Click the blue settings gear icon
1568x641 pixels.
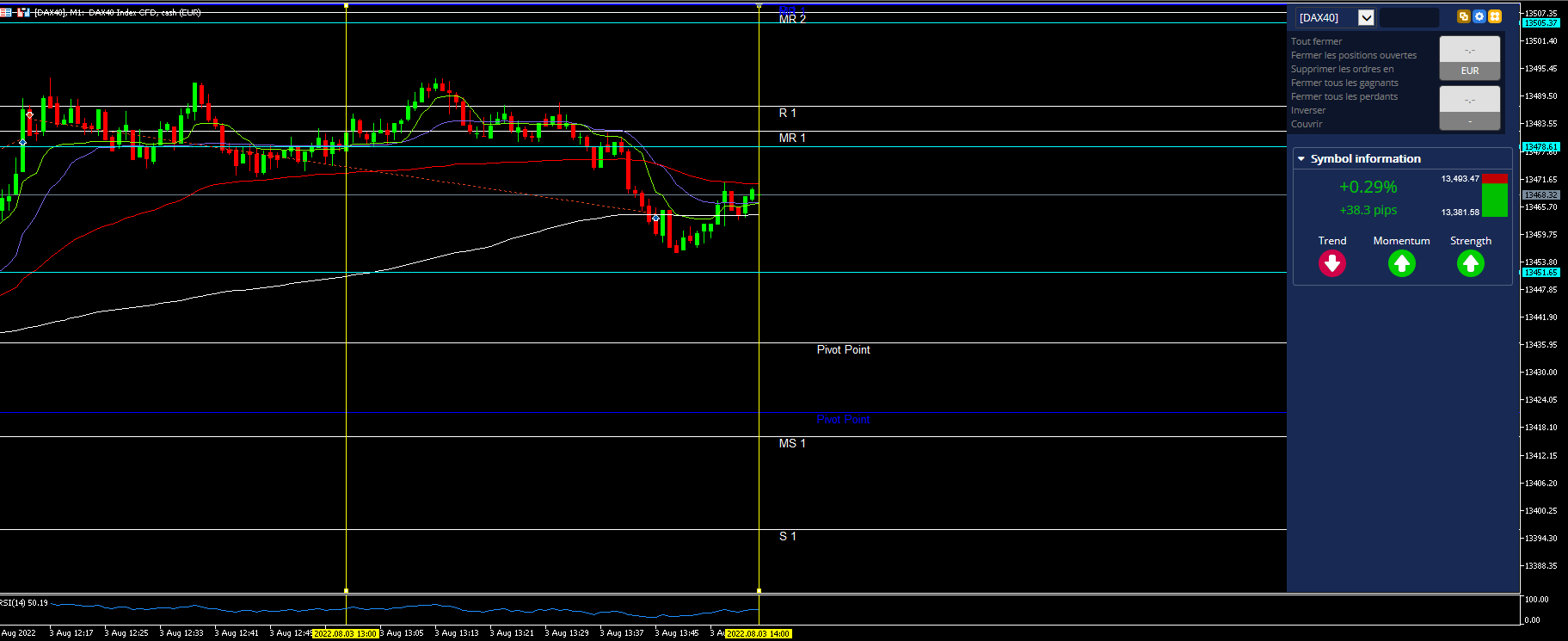point(1479,16)
